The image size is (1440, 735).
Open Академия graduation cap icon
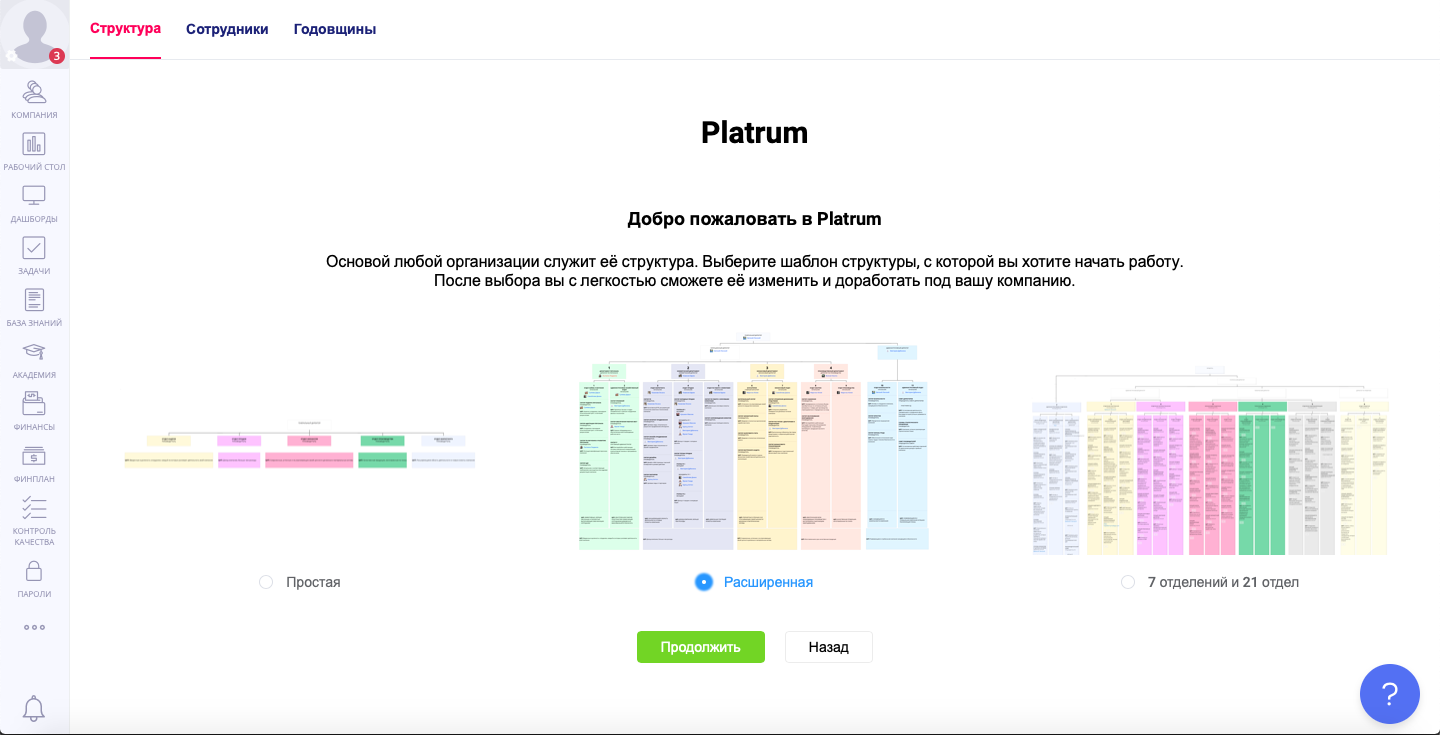(x=34, y=352)
